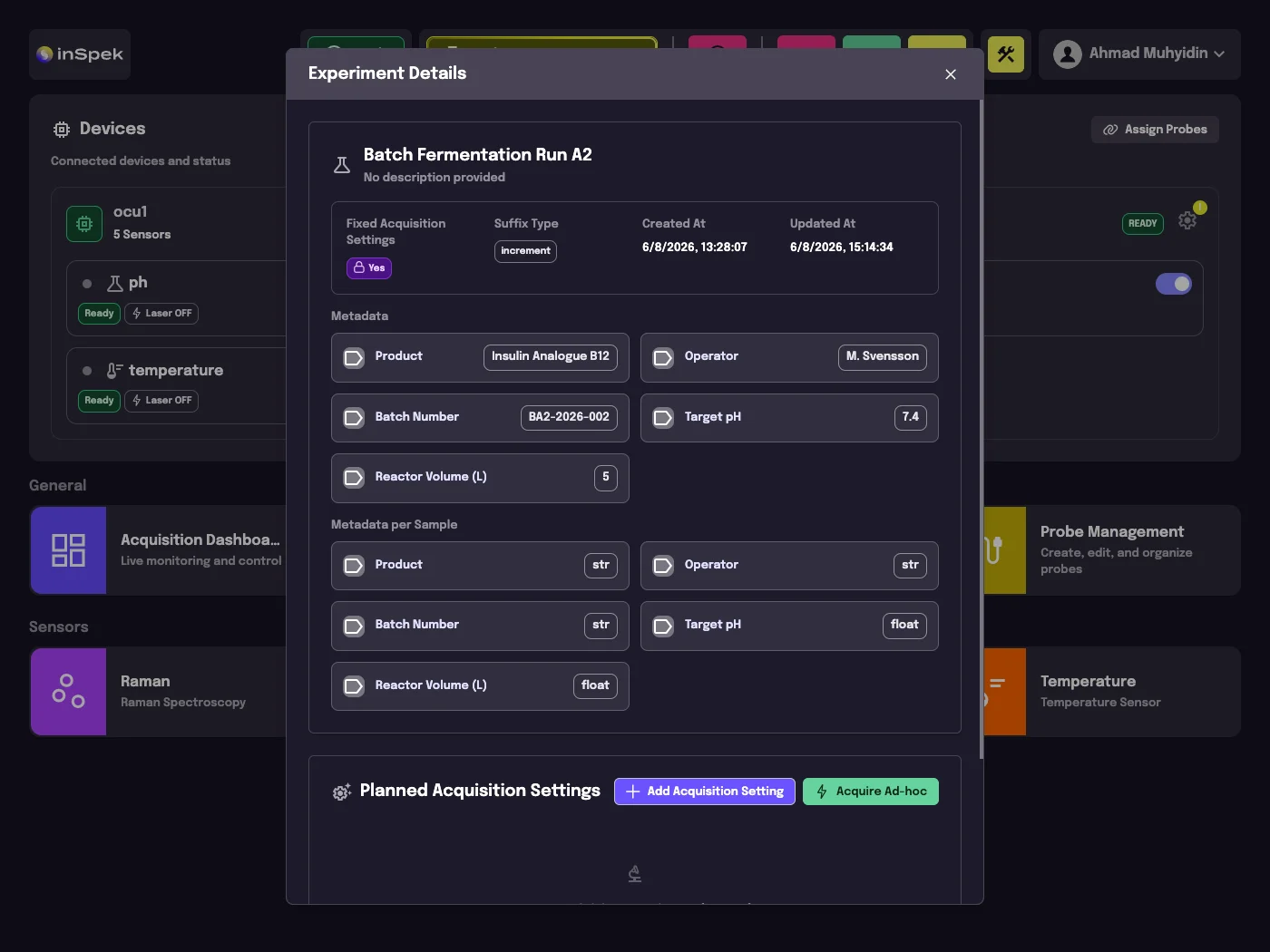Click the Raman spectroscopy icon tile

tap(68, 691)
